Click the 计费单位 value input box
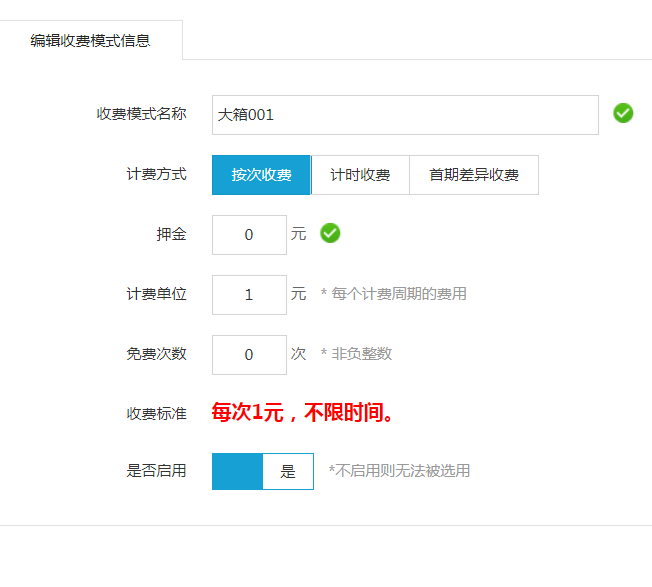The height and width of the screenshot is (587, 652). (x=249, y=295)
